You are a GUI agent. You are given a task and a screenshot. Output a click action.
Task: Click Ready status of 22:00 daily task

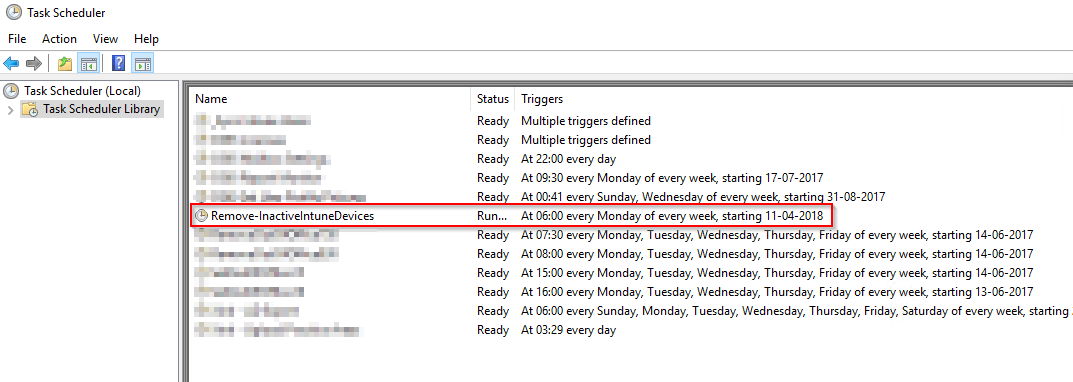tap(493, 160)
